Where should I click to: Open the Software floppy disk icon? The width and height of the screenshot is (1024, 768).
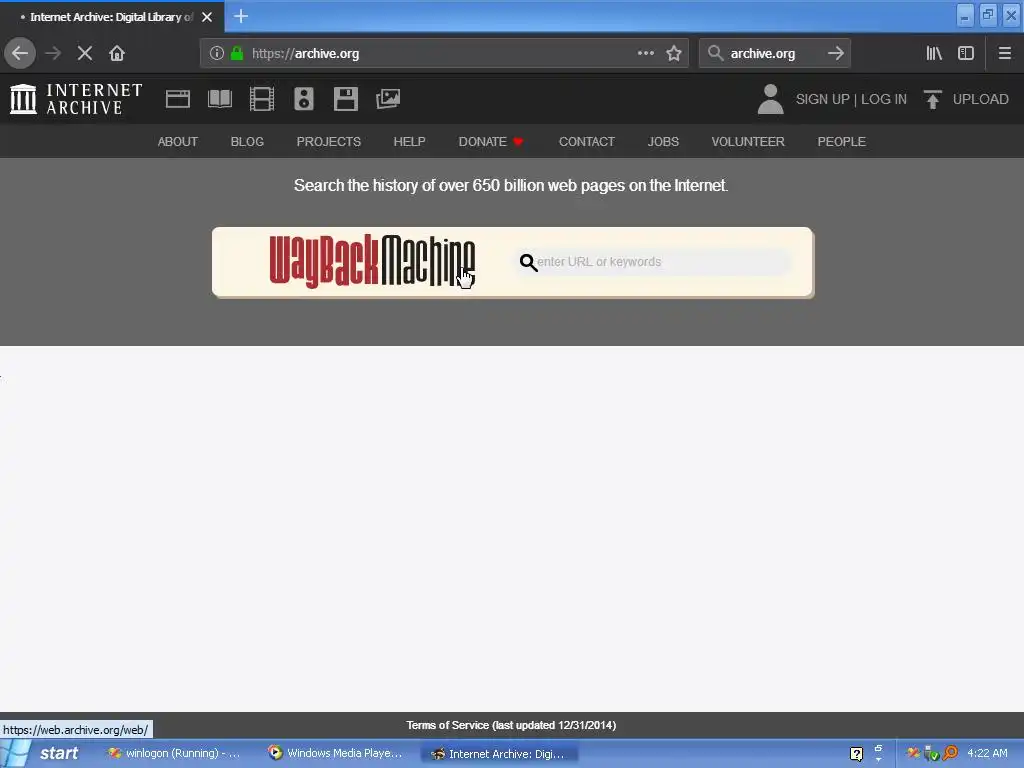click(345, 99)
